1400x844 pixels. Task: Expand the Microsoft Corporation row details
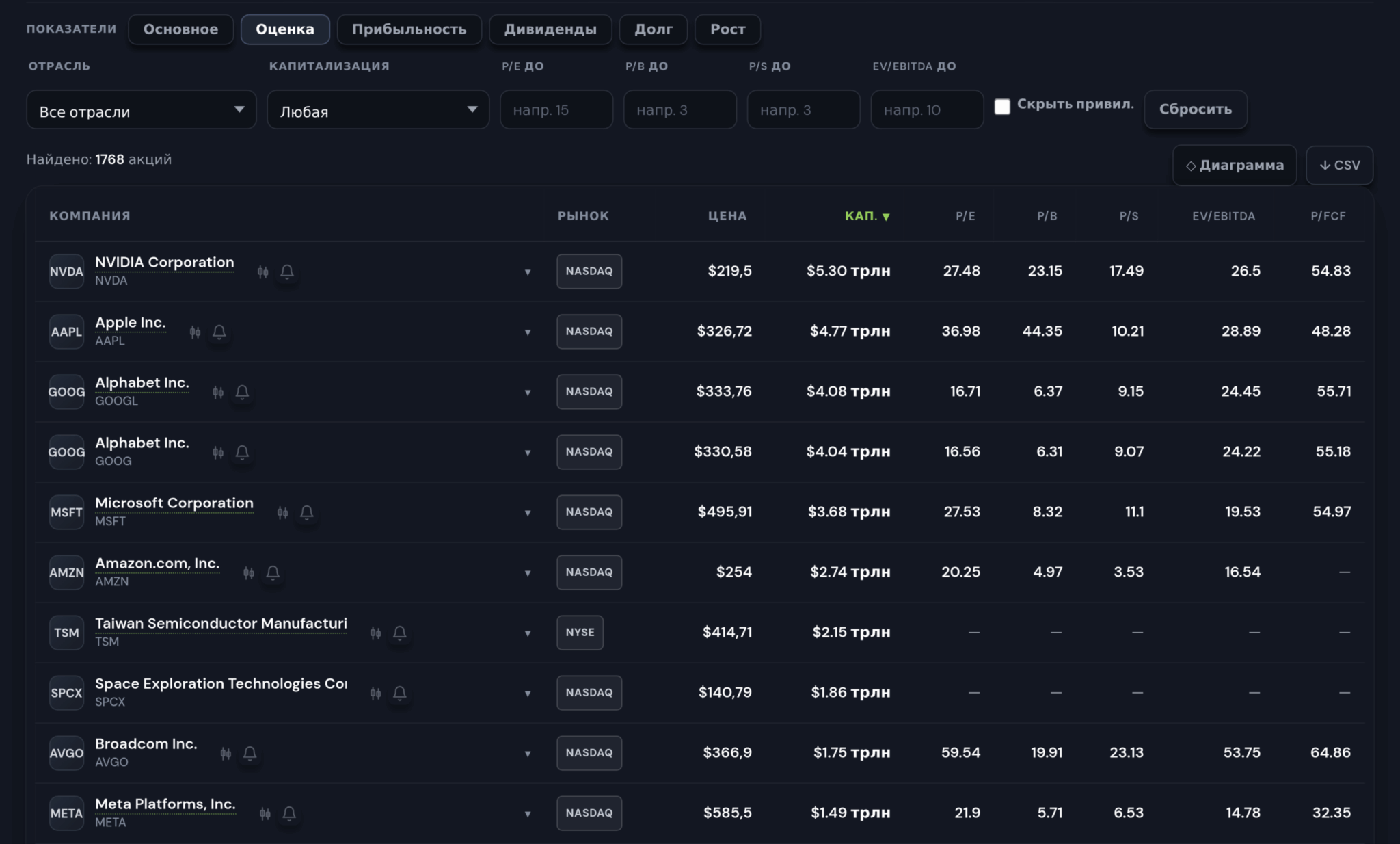pos(528,513)
